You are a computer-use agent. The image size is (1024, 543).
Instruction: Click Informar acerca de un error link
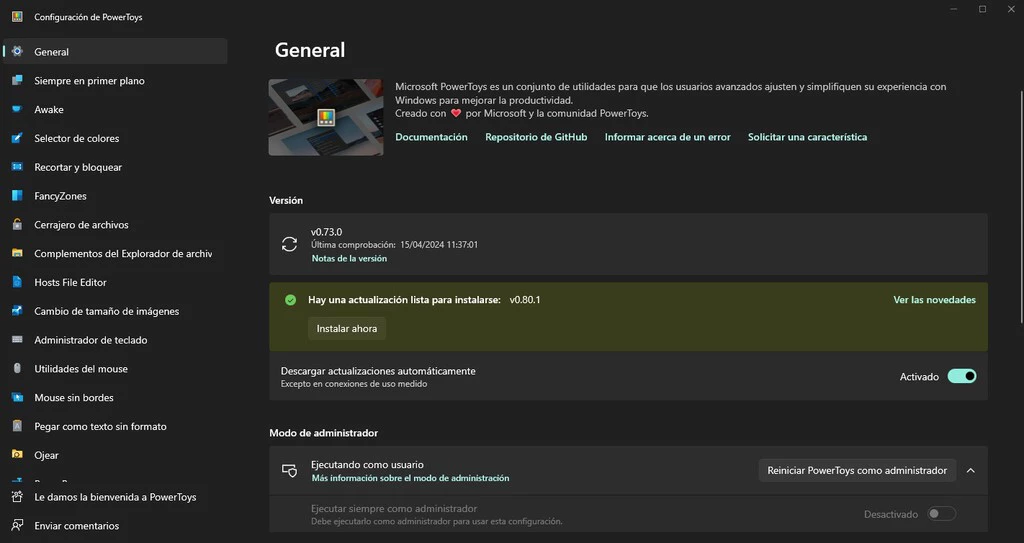click(x=667, y=137)
